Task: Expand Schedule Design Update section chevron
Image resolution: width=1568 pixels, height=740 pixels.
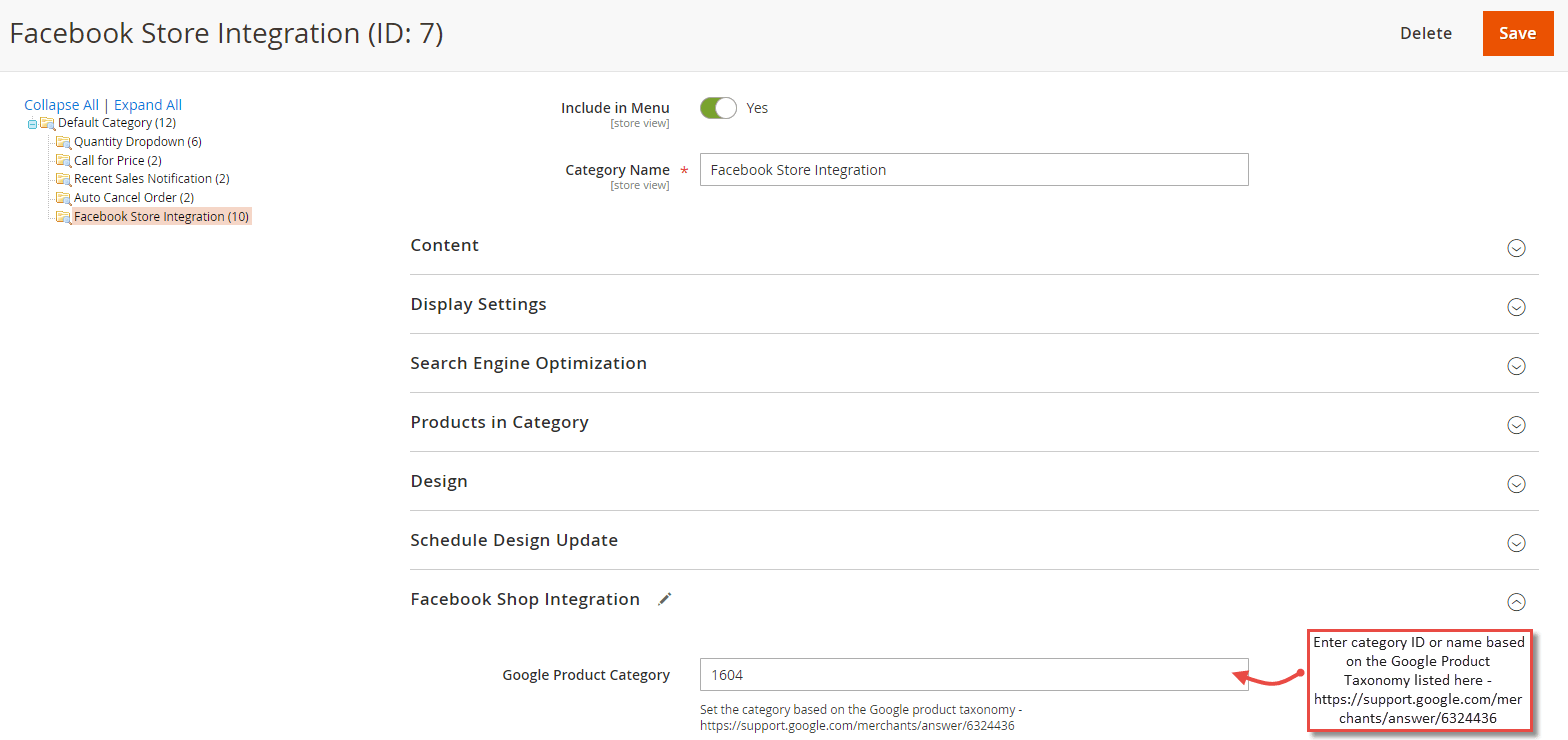Action: (x=1516, y=543)
